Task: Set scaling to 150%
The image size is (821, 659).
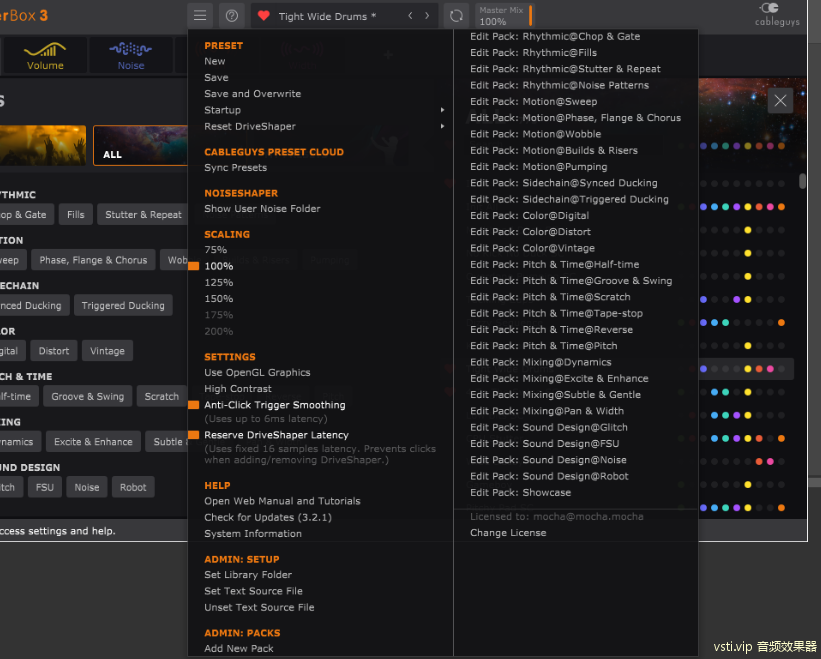Action: (x=219, y=298)
